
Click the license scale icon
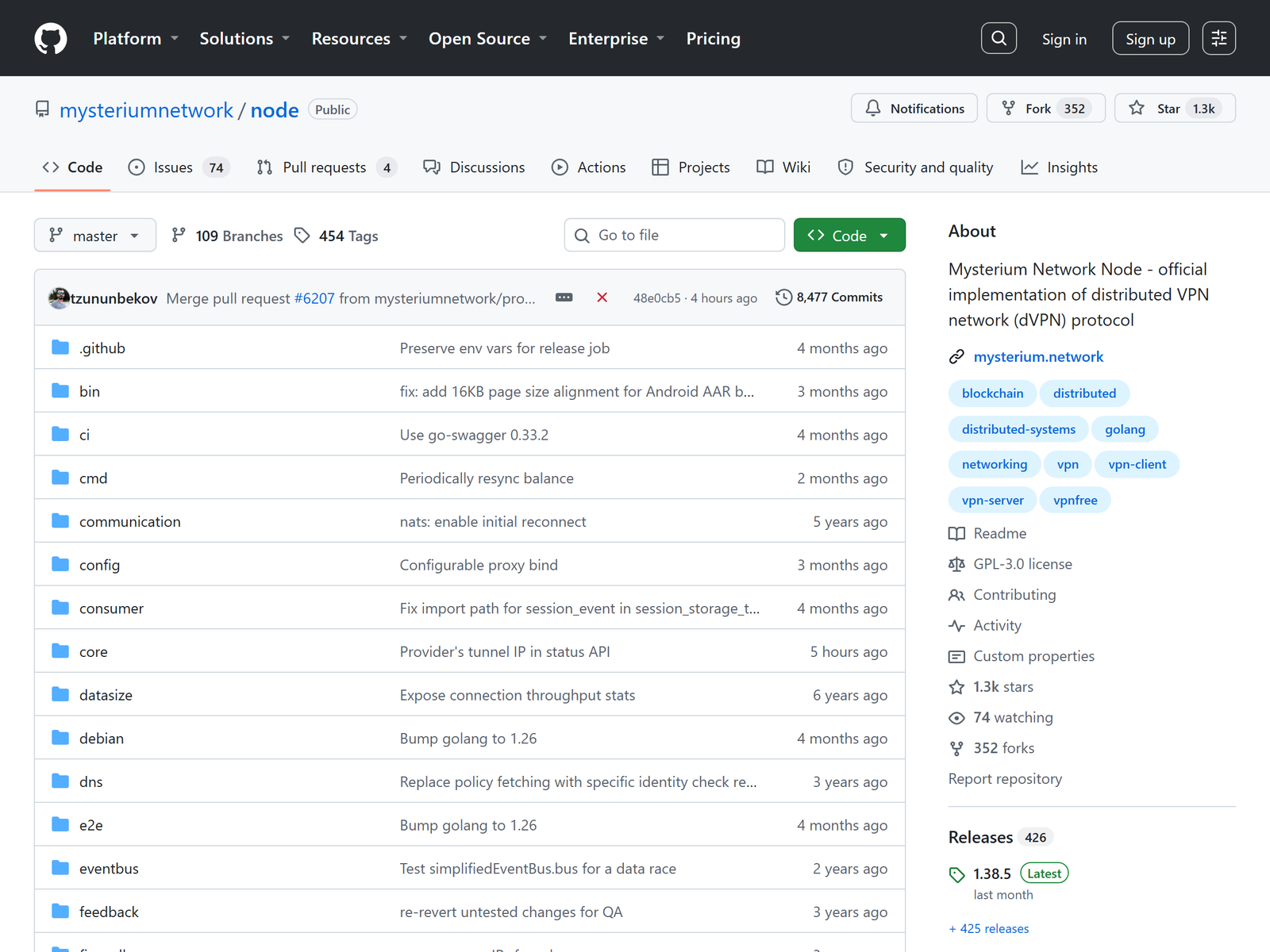click(x=956, y=564)
